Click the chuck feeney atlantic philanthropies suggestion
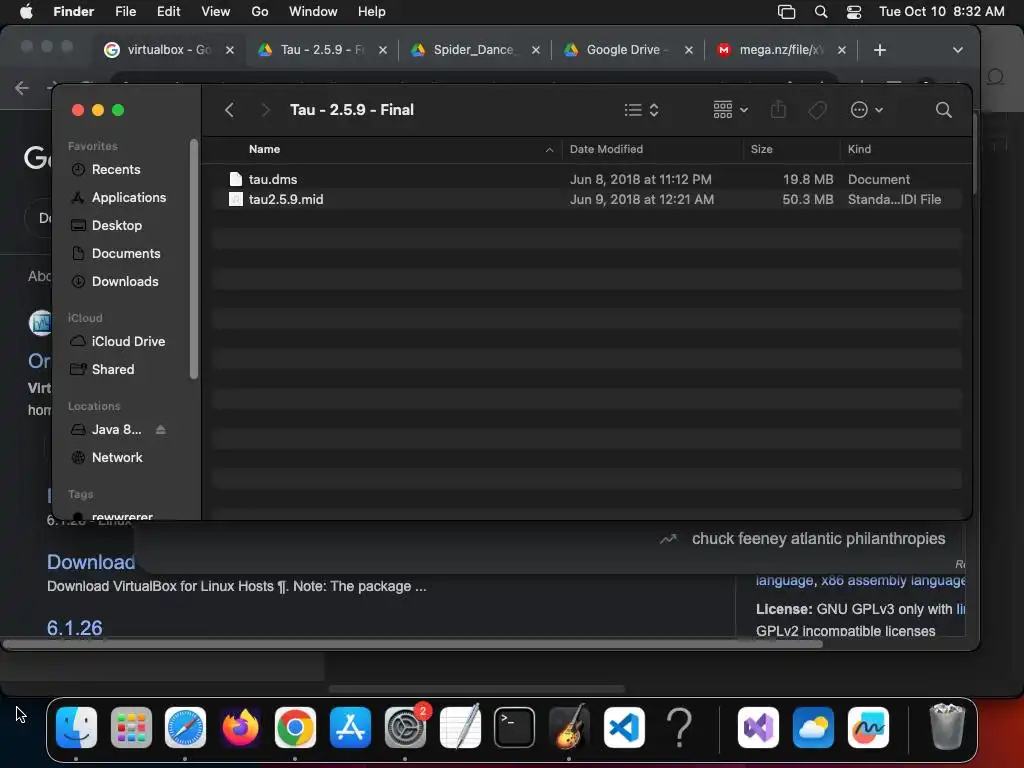This screenshot has width=1024, height=768. [x=818, y=538]
